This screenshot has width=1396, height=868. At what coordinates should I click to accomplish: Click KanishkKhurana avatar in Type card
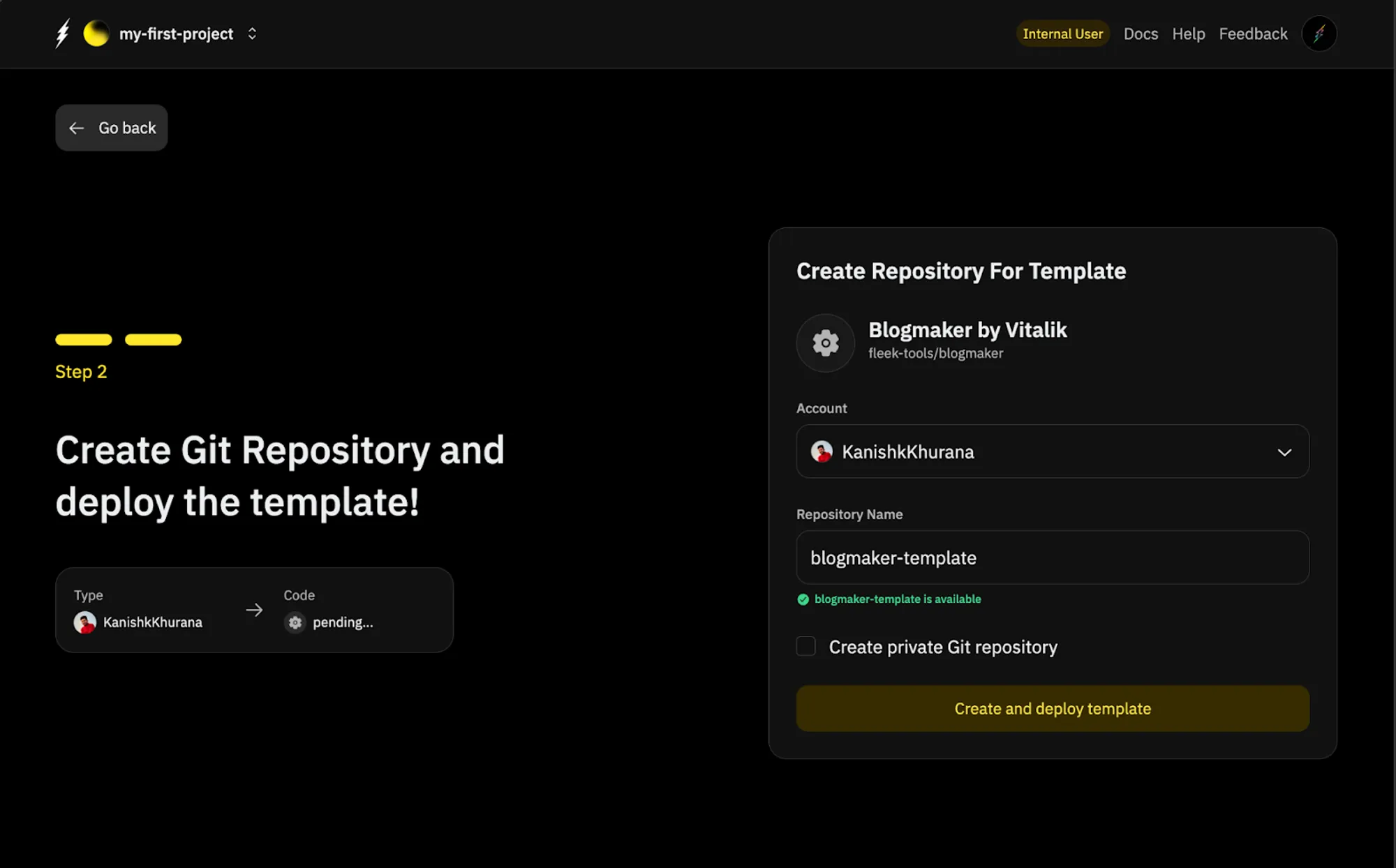pyautogui.click(x=85, y=622)
